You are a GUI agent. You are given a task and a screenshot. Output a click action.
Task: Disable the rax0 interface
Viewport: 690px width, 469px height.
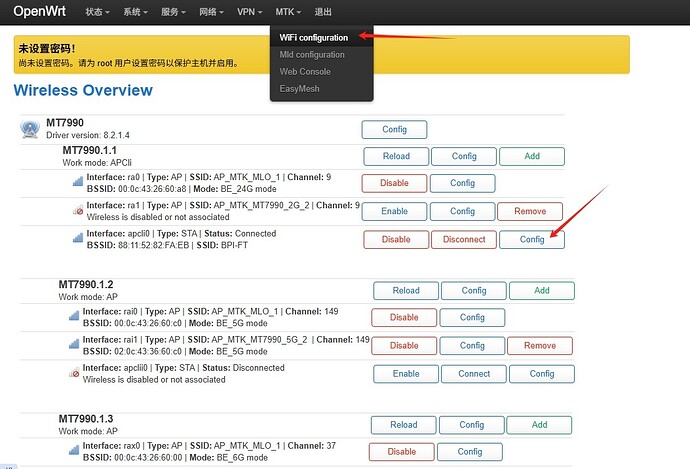point(401,452)
